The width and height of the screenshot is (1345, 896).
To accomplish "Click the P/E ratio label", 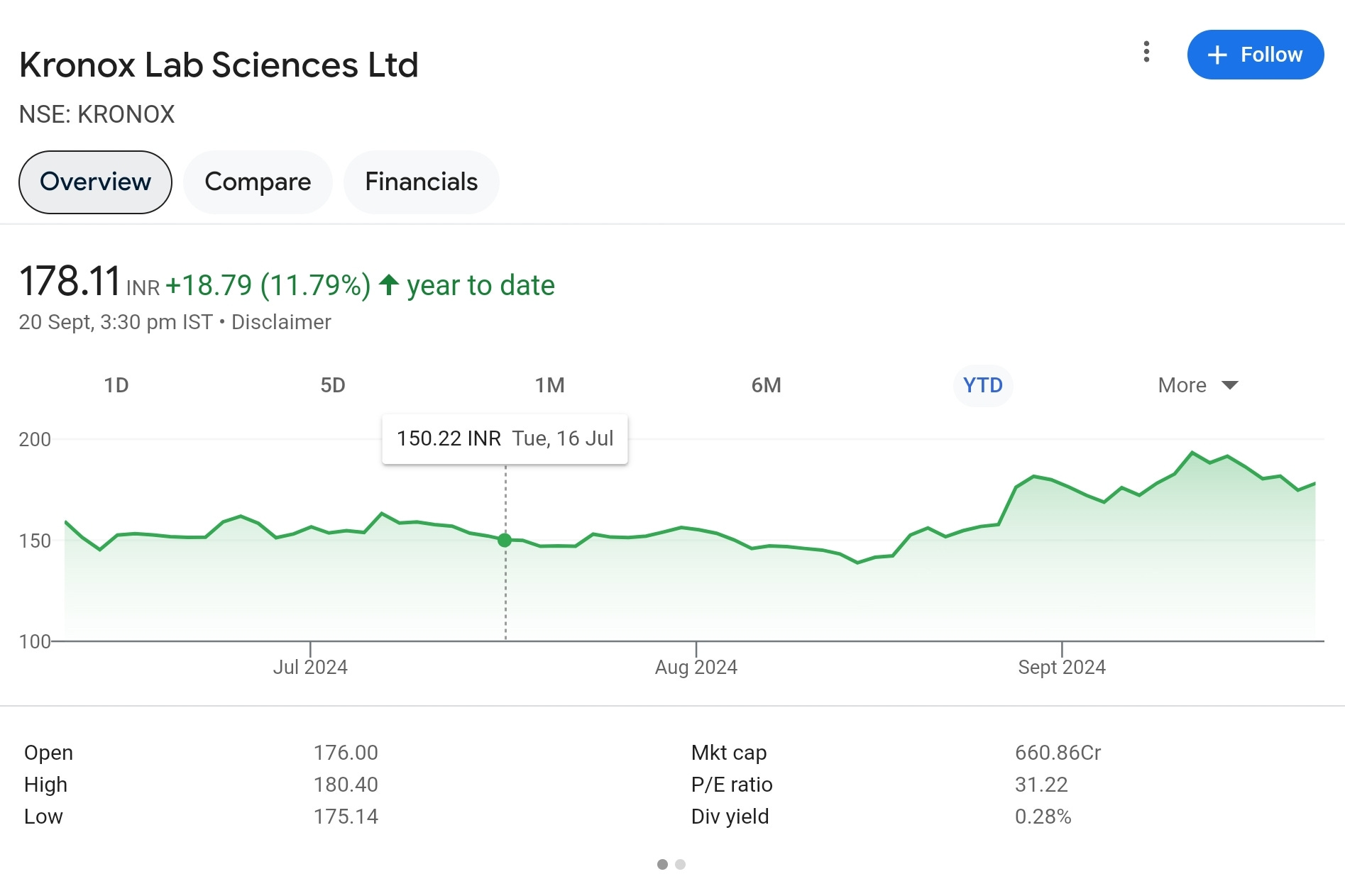I will (x=732, y=785).
